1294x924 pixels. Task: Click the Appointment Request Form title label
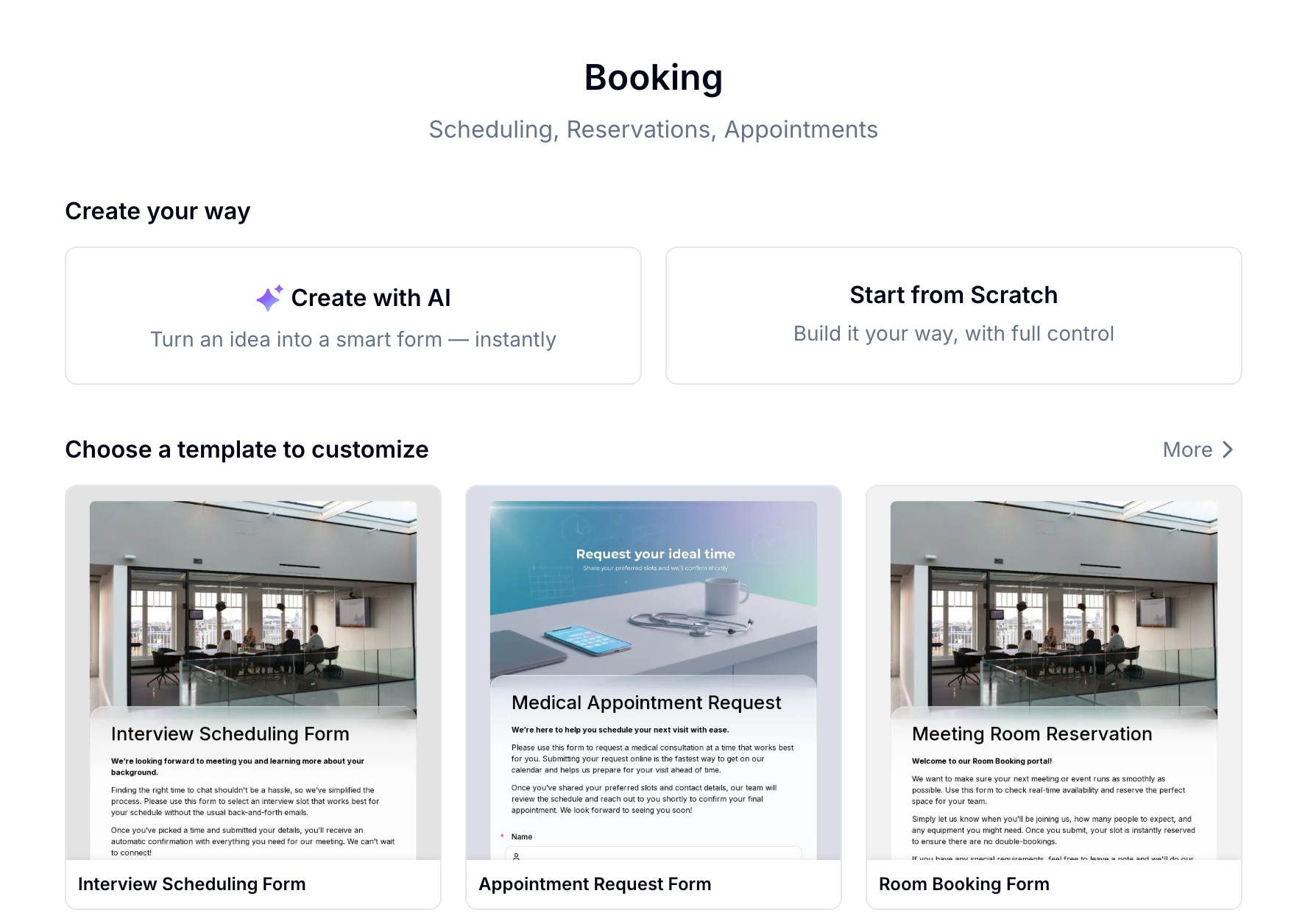point(595,884)
